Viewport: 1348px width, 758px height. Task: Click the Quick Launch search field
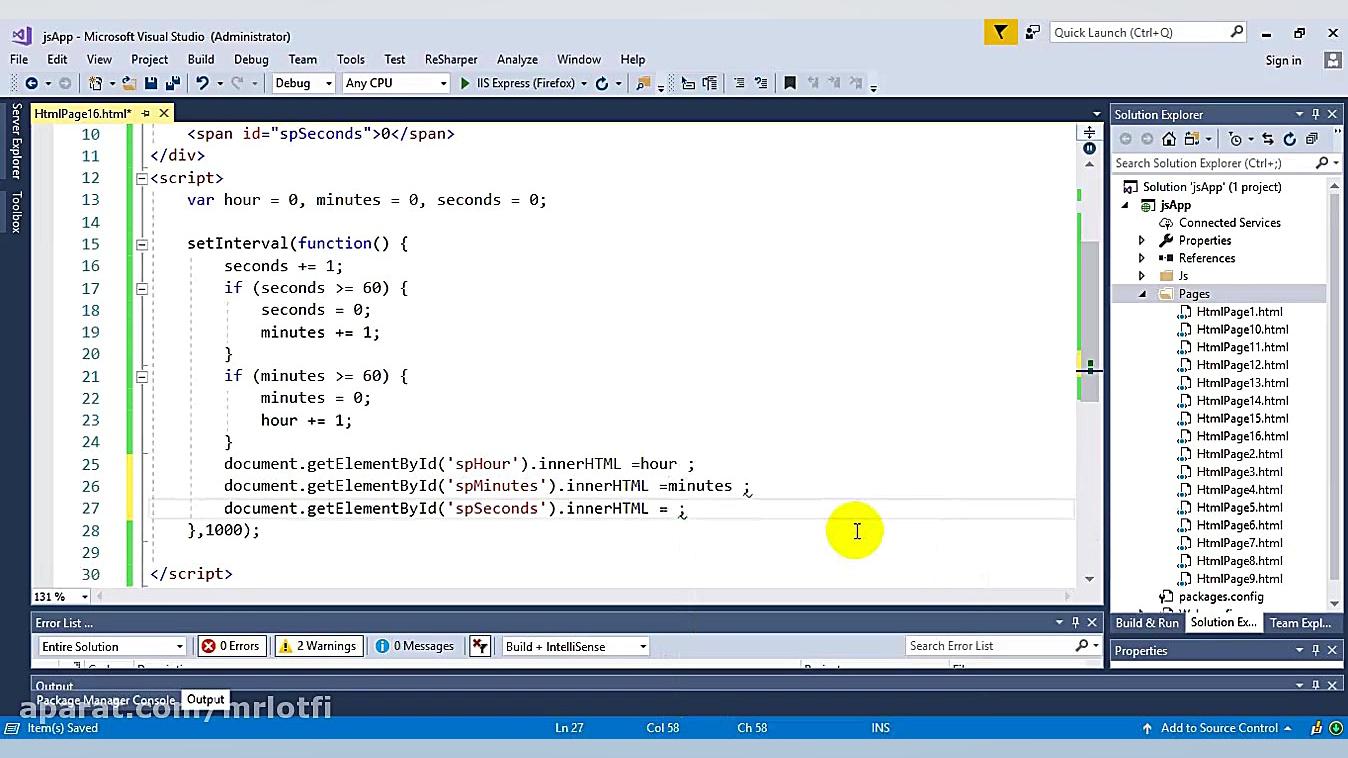tap(1140, 33)
